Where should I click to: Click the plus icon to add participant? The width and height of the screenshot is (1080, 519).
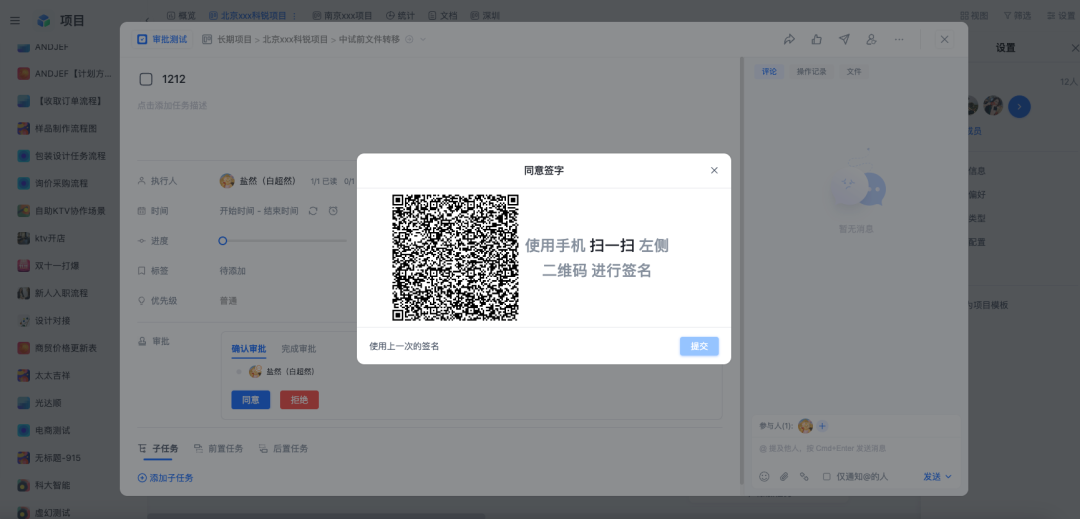pyautogui.click(x=822, y=426)
